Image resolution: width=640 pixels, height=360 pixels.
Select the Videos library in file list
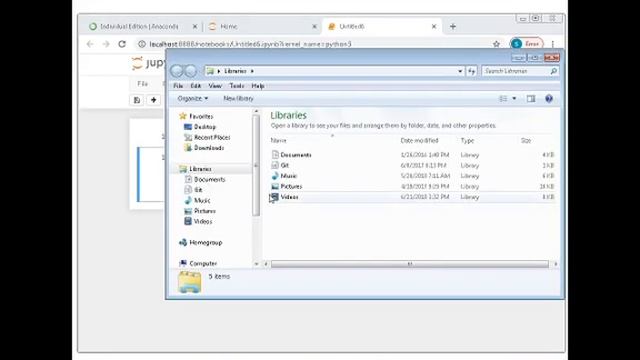point(289,197)
